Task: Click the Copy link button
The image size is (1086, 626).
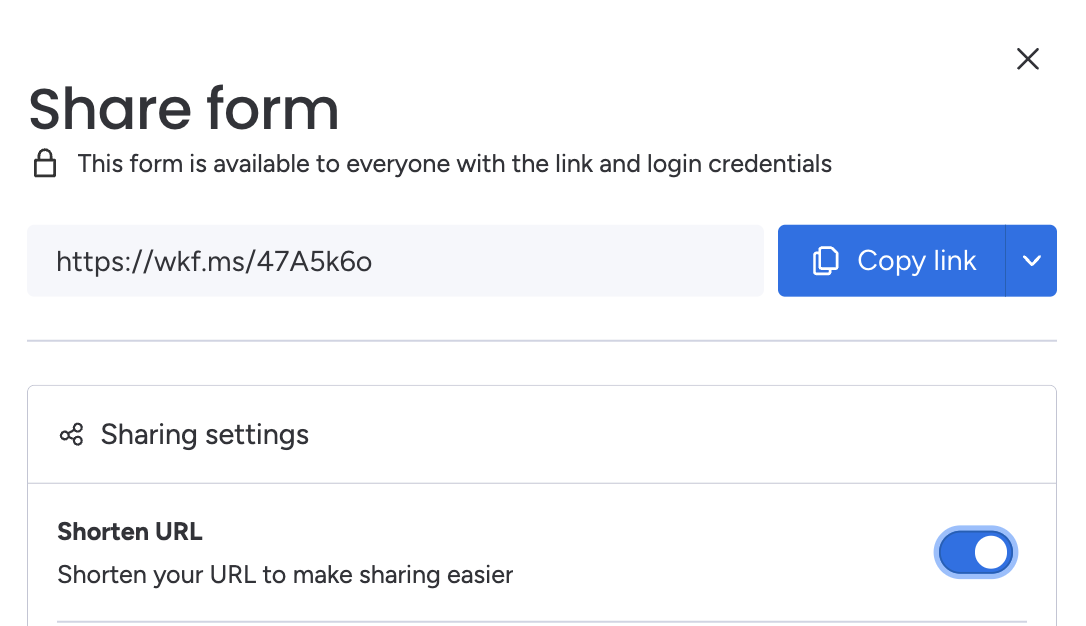Action: [890, 260]
